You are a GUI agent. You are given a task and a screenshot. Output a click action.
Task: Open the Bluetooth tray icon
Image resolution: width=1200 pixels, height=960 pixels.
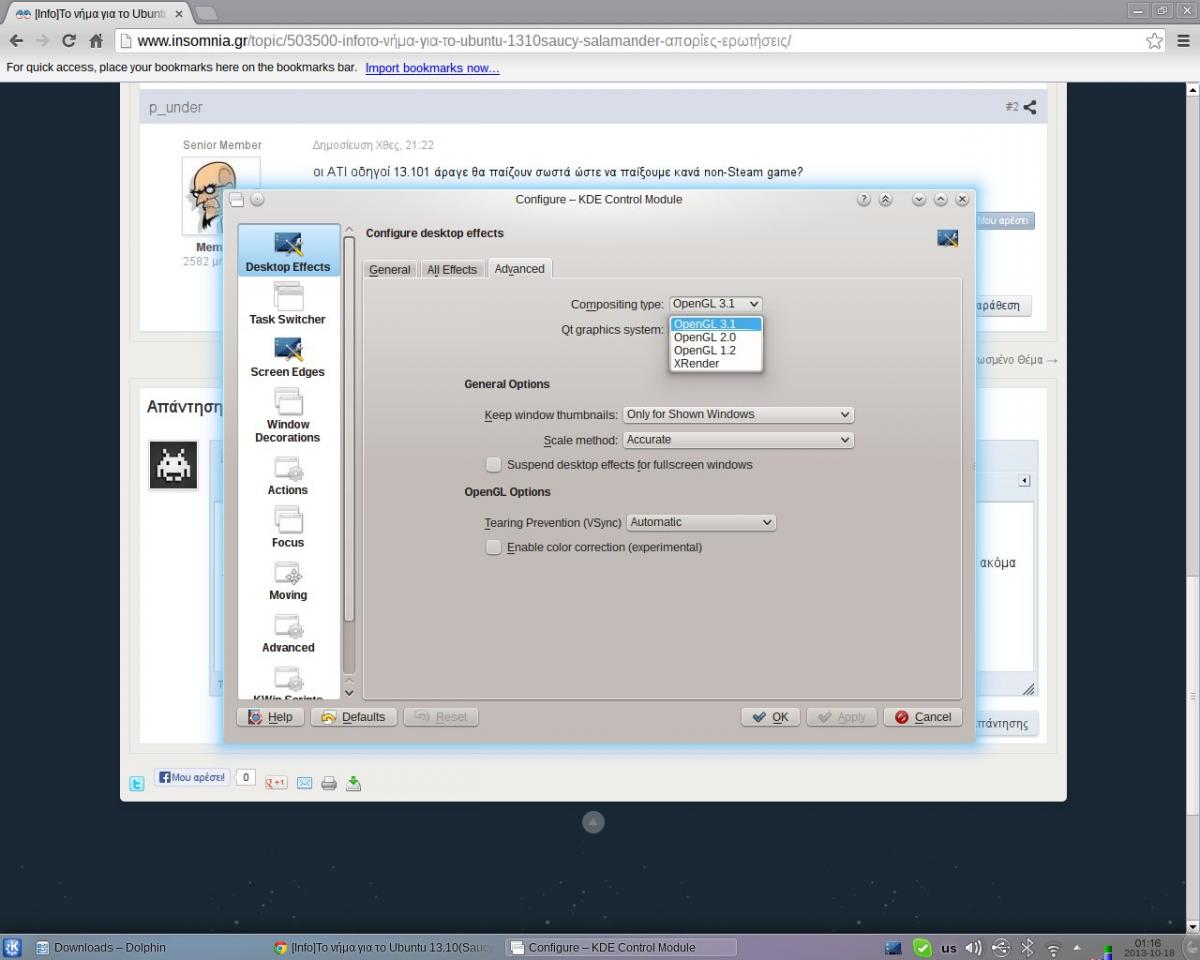pos(1027,948)
